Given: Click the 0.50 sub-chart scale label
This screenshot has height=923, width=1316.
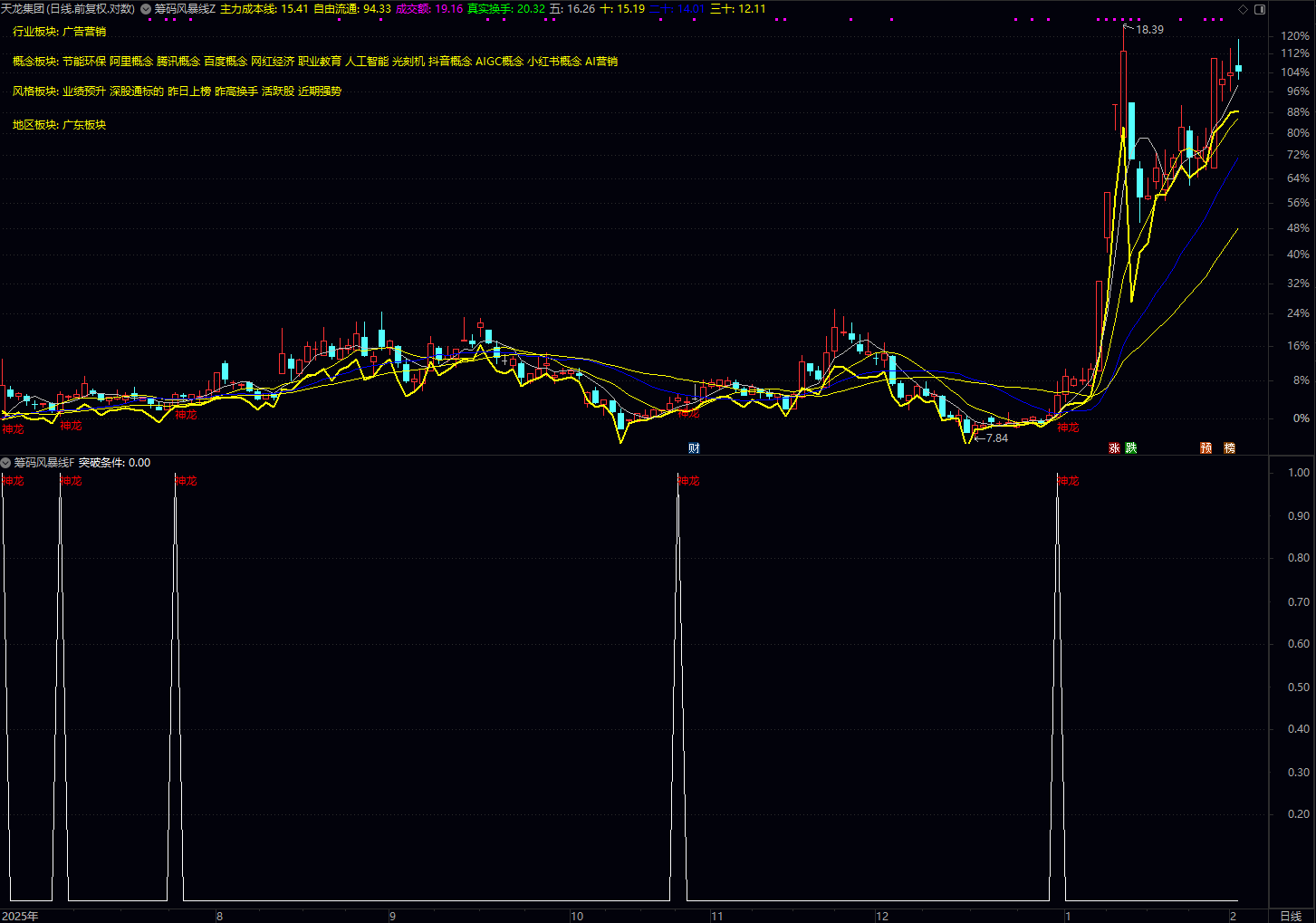Looking at the screenshot, I should click(1299, 687).
